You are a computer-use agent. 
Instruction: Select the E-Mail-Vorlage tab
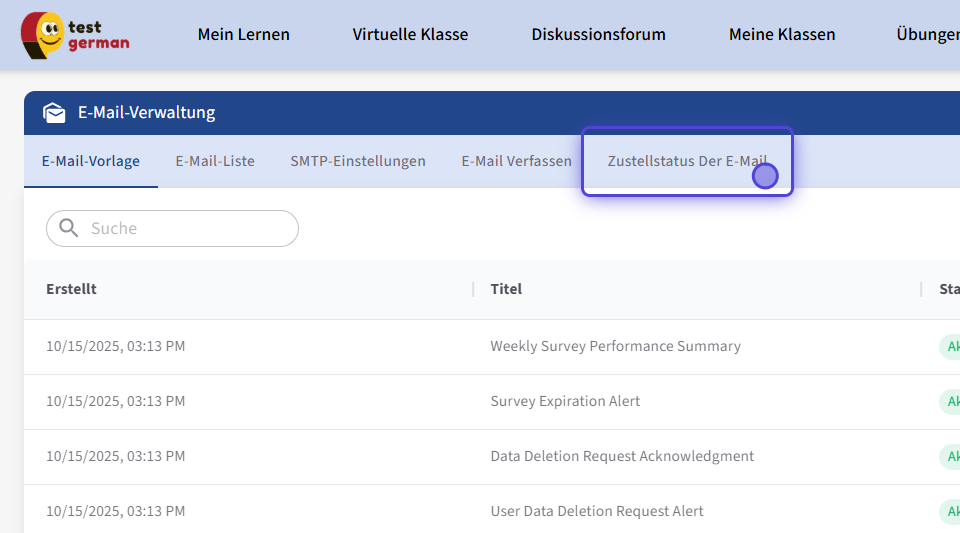91,161
